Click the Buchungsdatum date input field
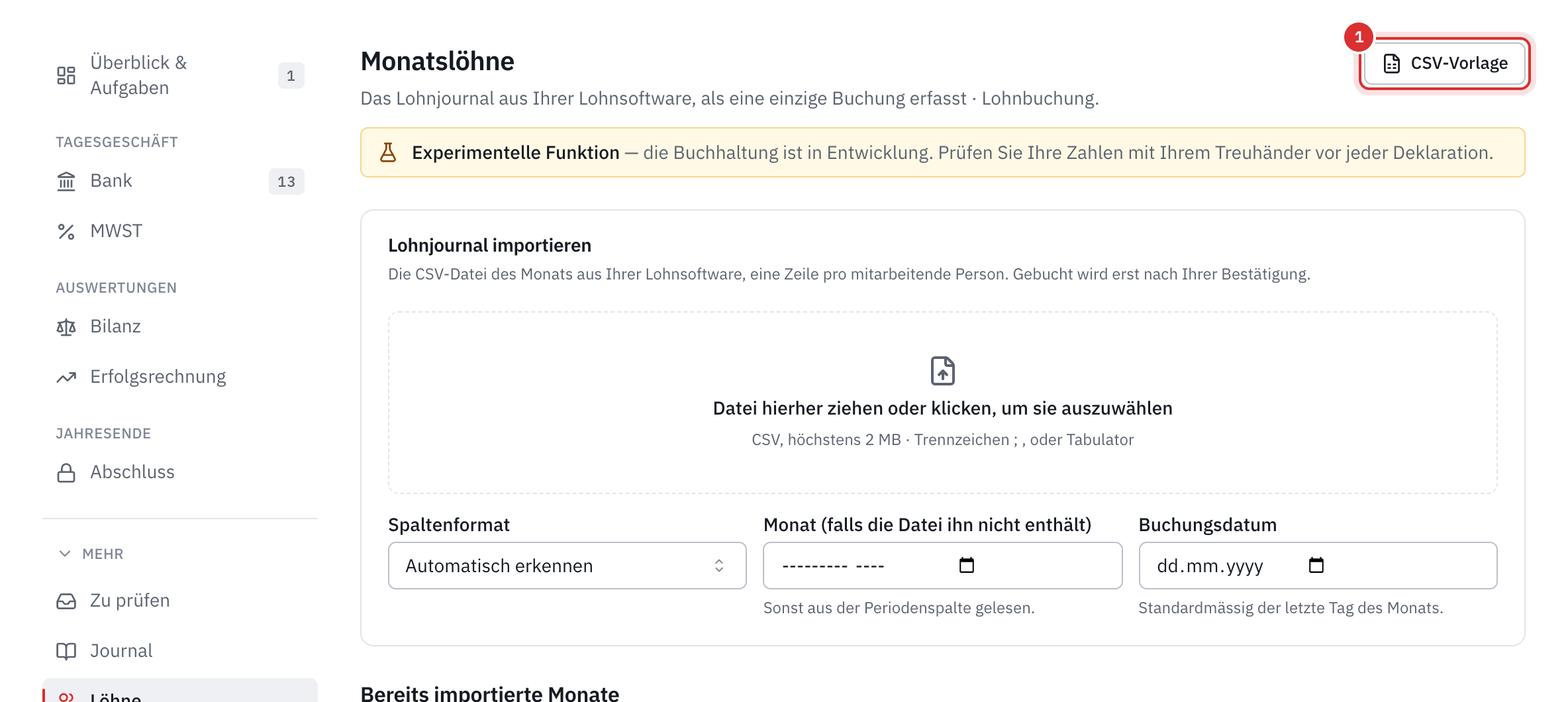1568x702 pixels. [x=1318, y=566]
